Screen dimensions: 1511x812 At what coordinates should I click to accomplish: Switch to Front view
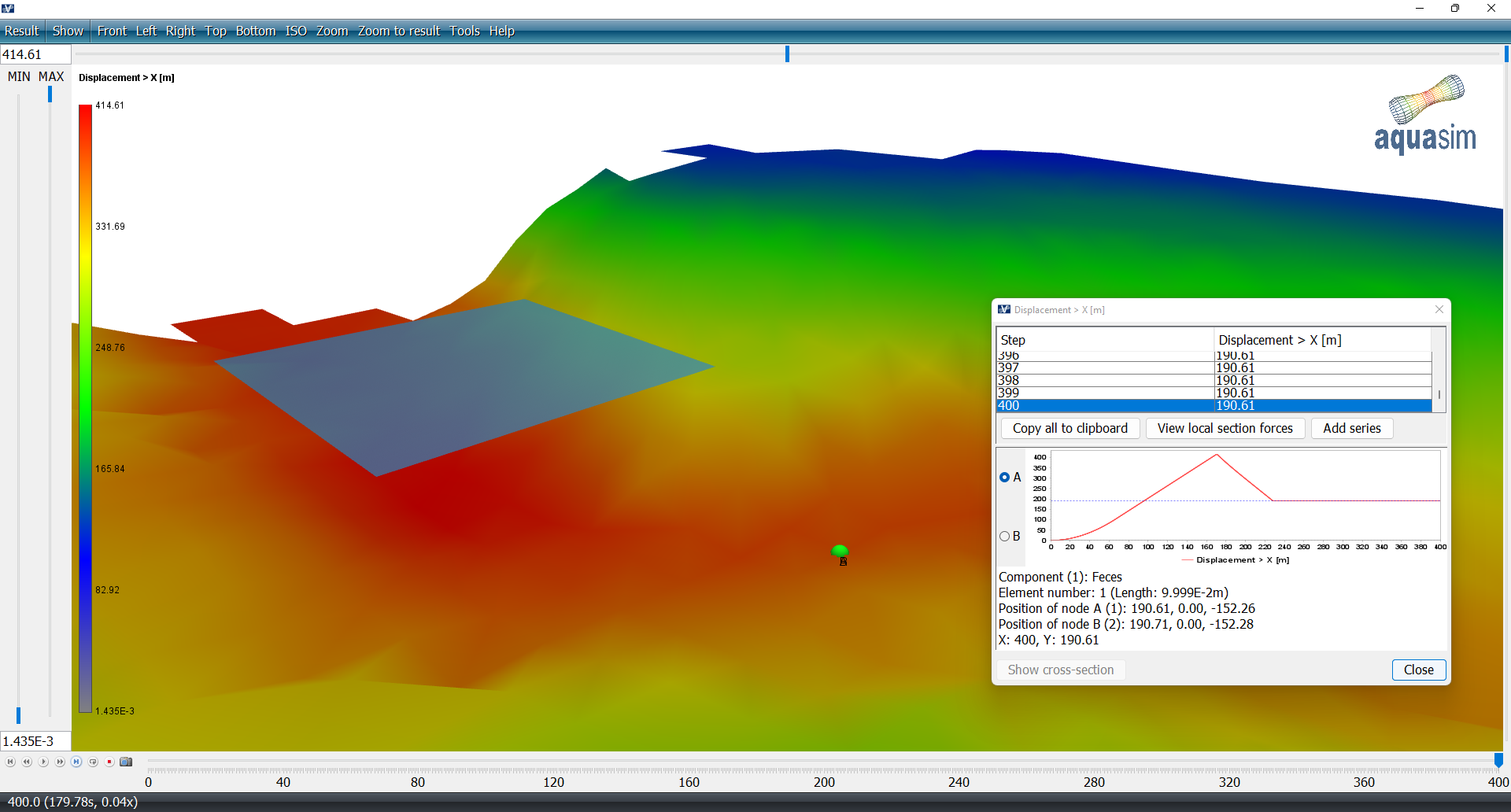click(112, 31)
